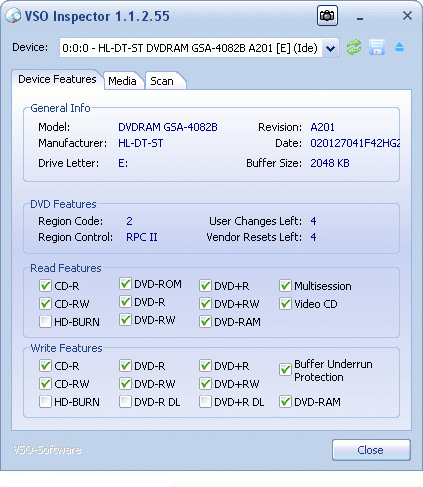Screen dimensions: 423x487
Task: Toggle CD-RW checkbox under Read Features
Action: [45, 304]
